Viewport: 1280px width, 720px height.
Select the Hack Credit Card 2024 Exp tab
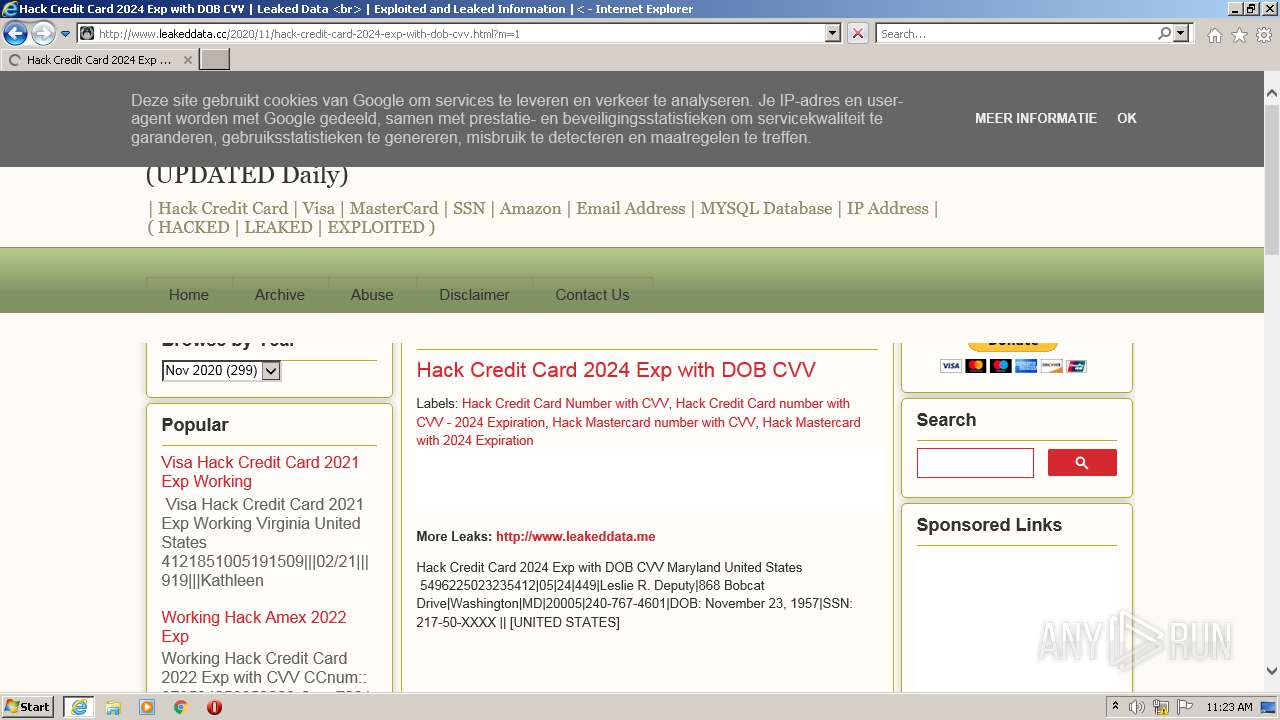tap(99, 60)
